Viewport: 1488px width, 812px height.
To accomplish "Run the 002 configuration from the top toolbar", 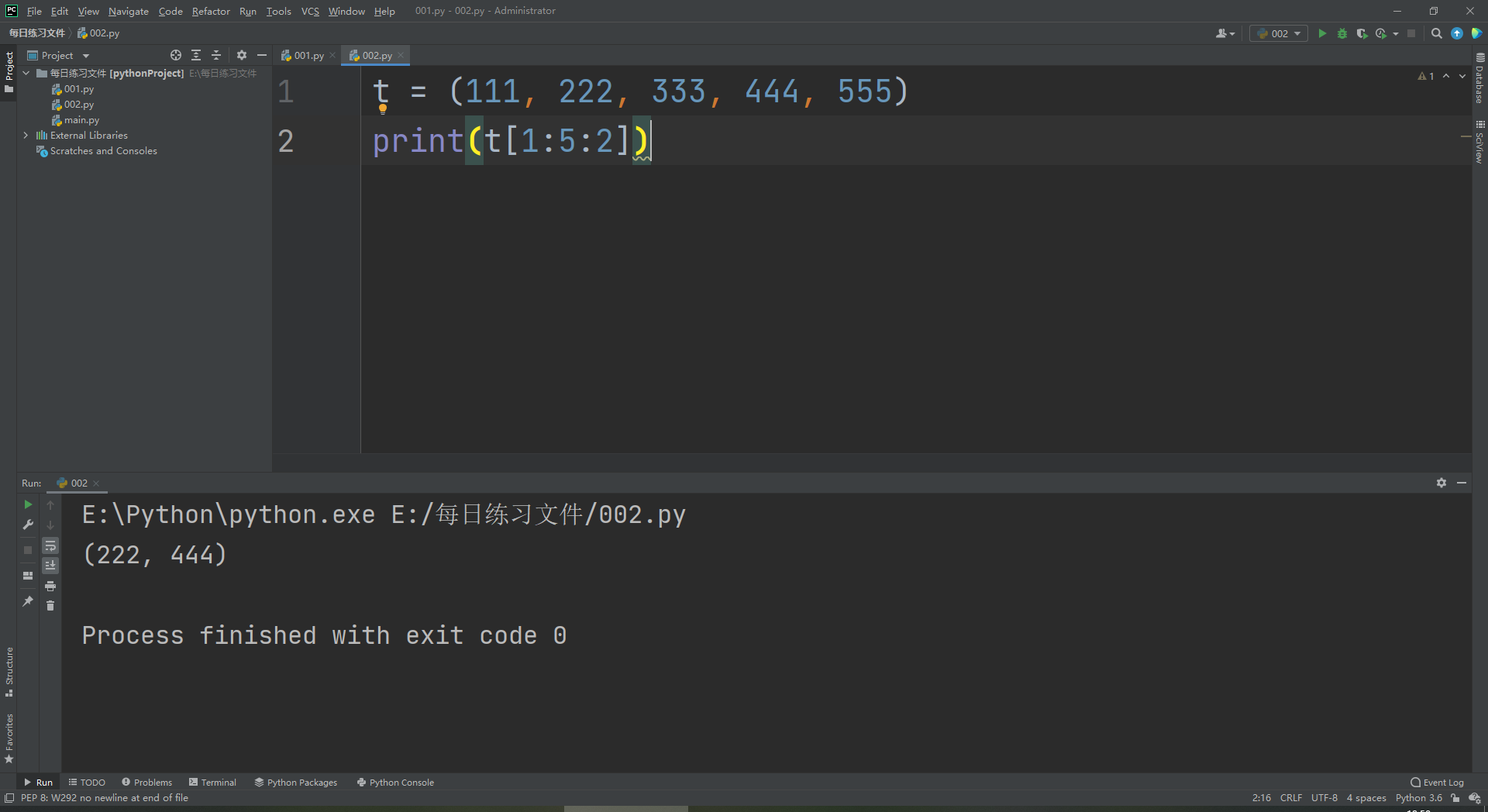I will click(x=1322, y=33).
